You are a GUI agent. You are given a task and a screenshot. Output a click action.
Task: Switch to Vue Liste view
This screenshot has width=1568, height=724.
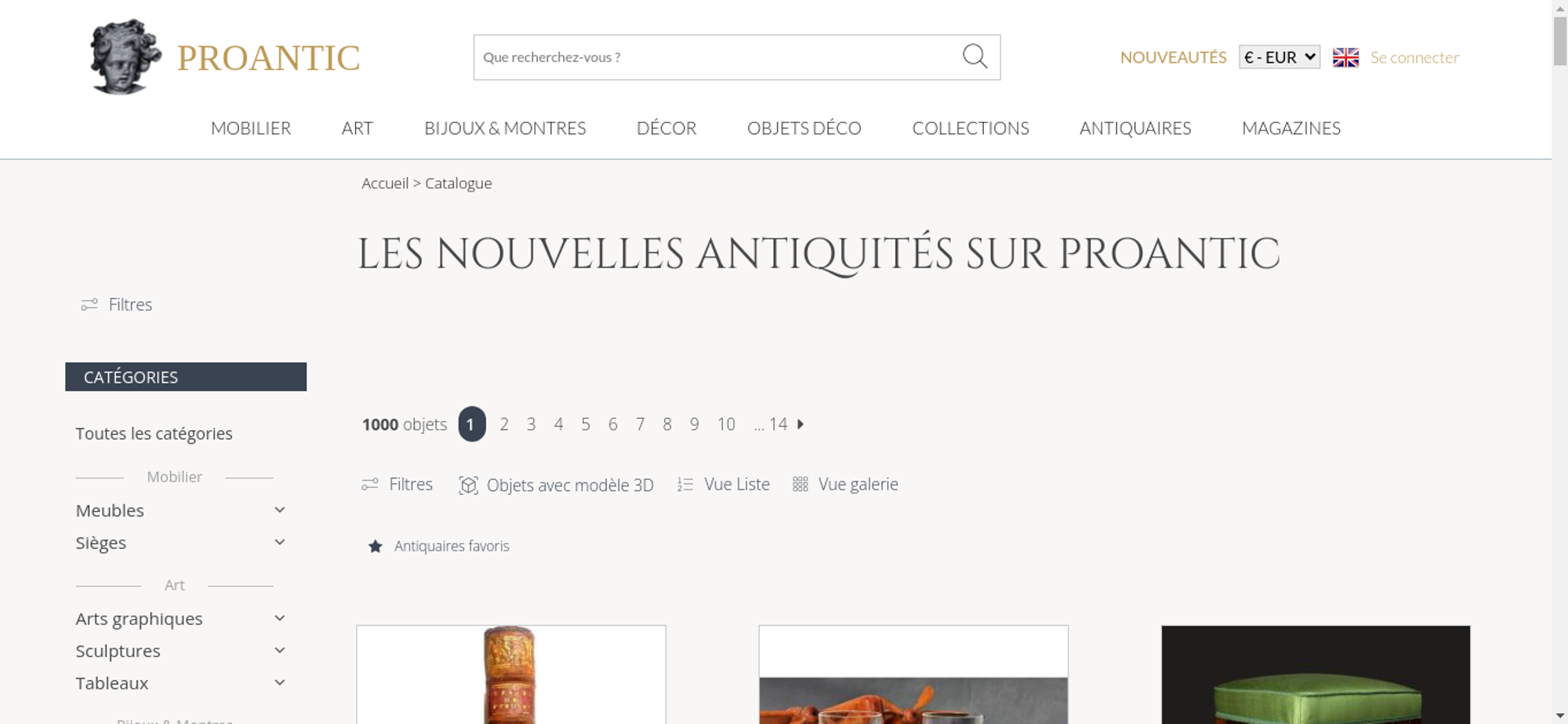pyautogui.click(x=724, y=485)
